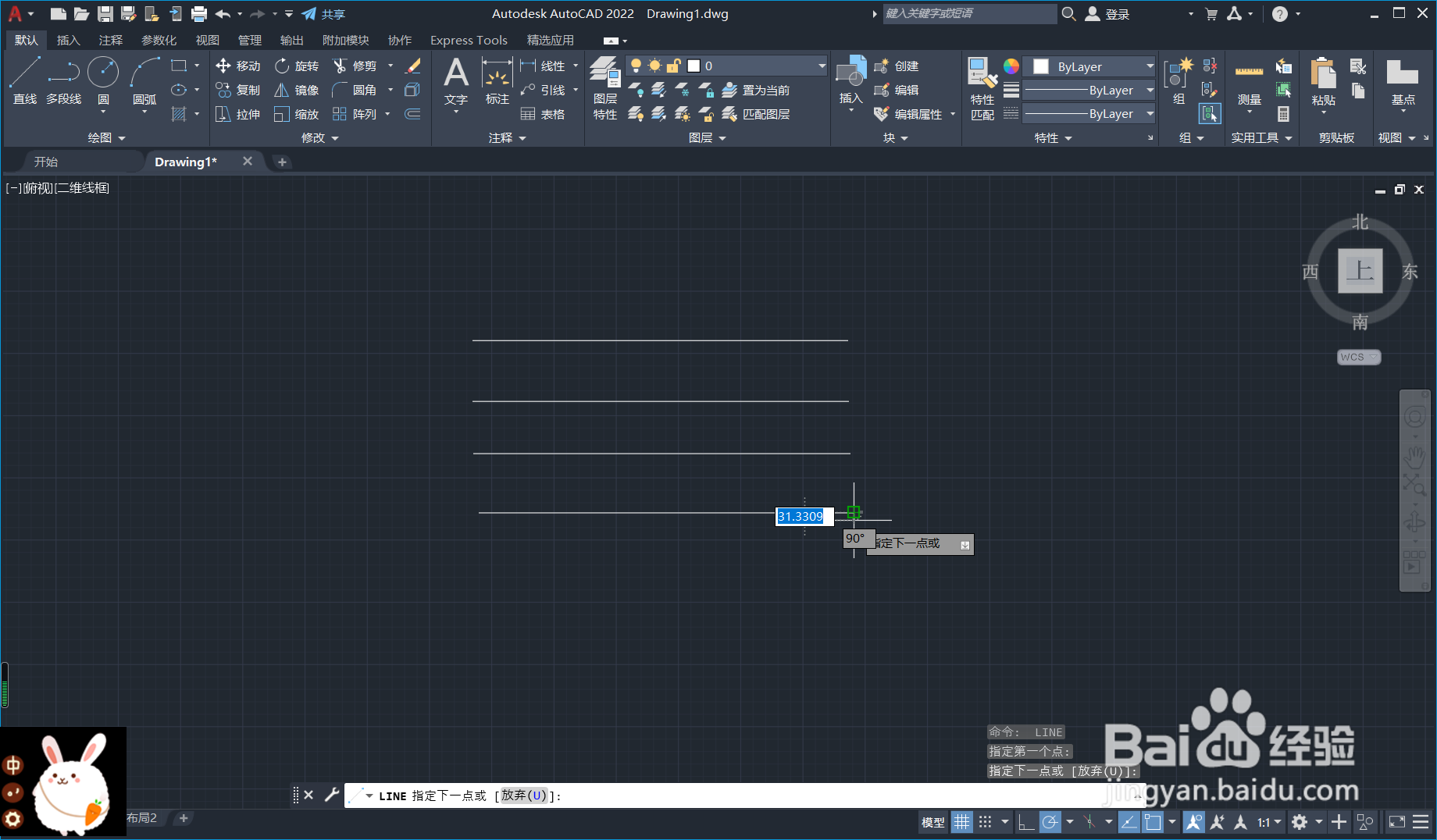Click the Pan hand icon in navigation bar
The width and height of the screenshot is (1437, 840).
pos(1414,457)
